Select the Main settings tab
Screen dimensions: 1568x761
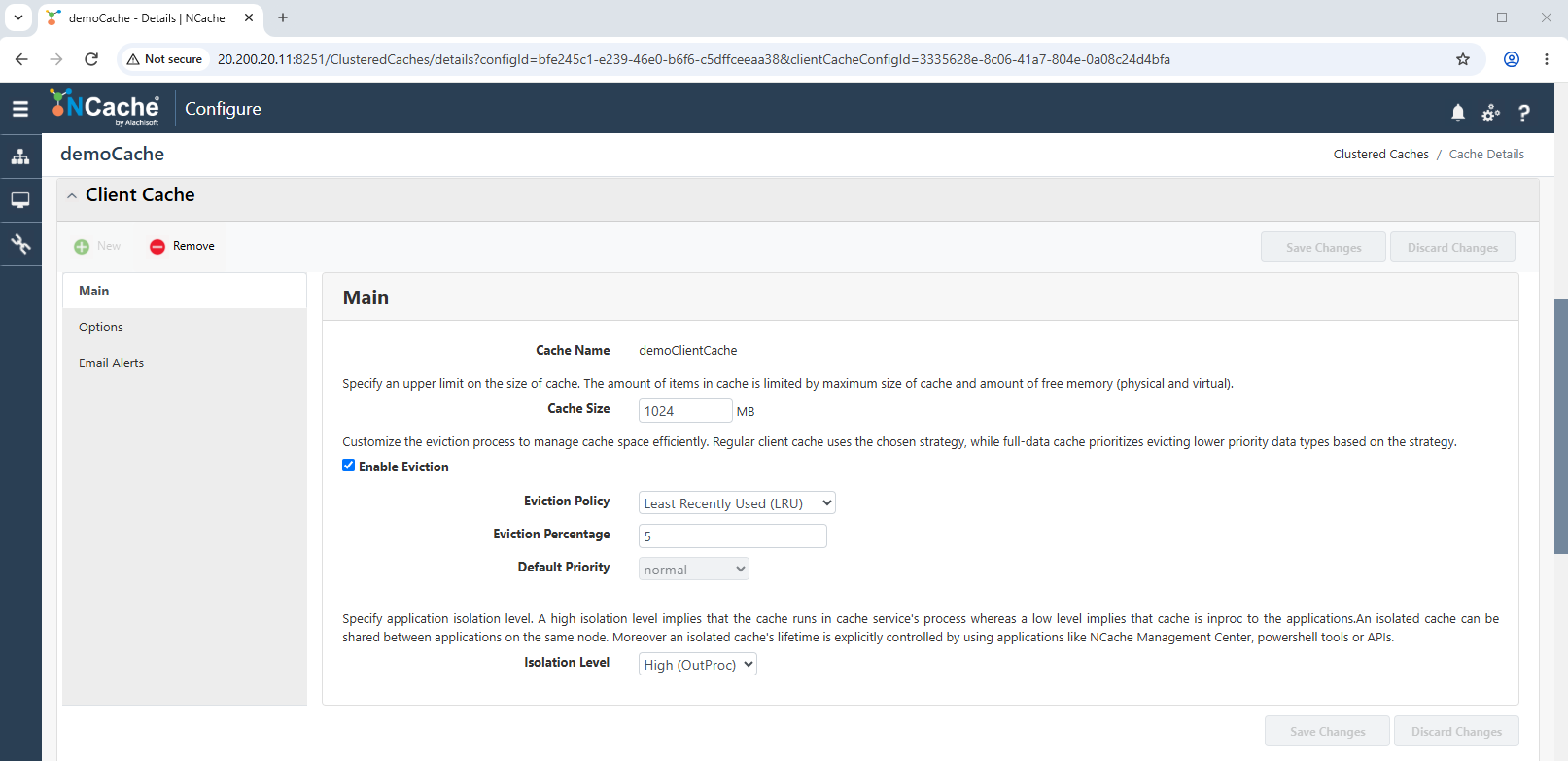185,291
